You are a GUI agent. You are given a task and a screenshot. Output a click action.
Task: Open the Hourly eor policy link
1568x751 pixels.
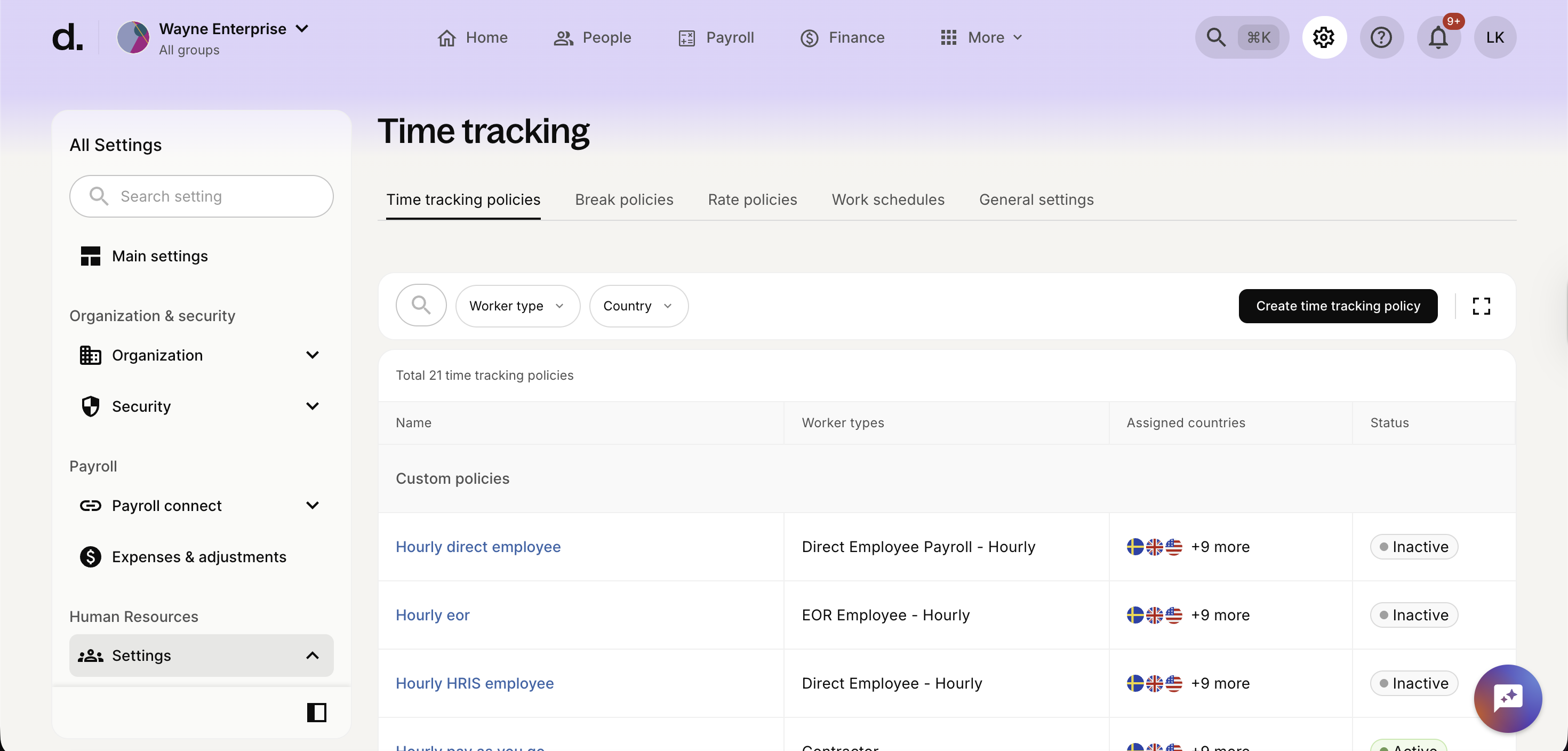point(433,616)
